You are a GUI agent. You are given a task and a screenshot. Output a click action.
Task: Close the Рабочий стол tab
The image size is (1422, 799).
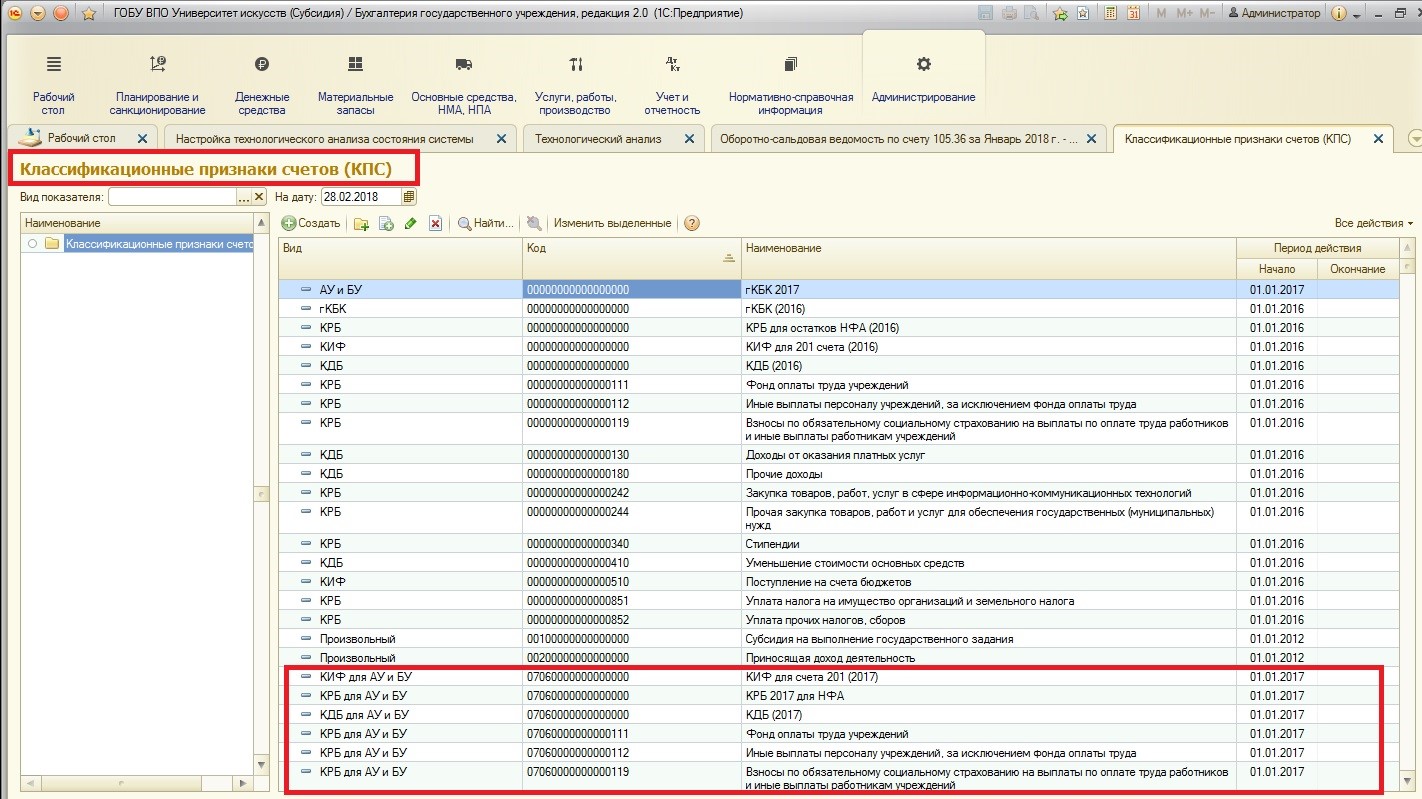coord(142,139)
